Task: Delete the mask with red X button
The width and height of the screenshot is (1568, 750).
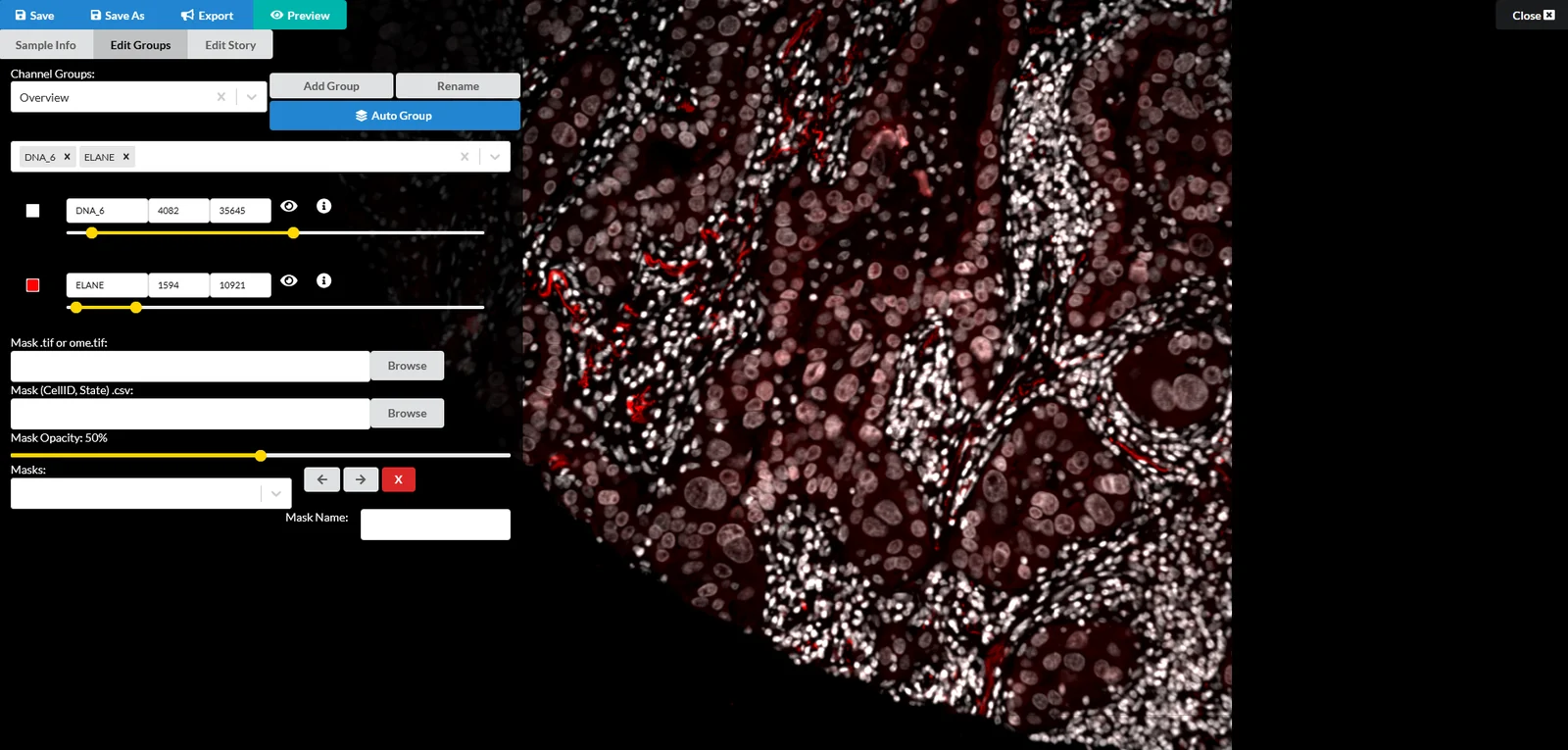Action: tap(399, 479)
